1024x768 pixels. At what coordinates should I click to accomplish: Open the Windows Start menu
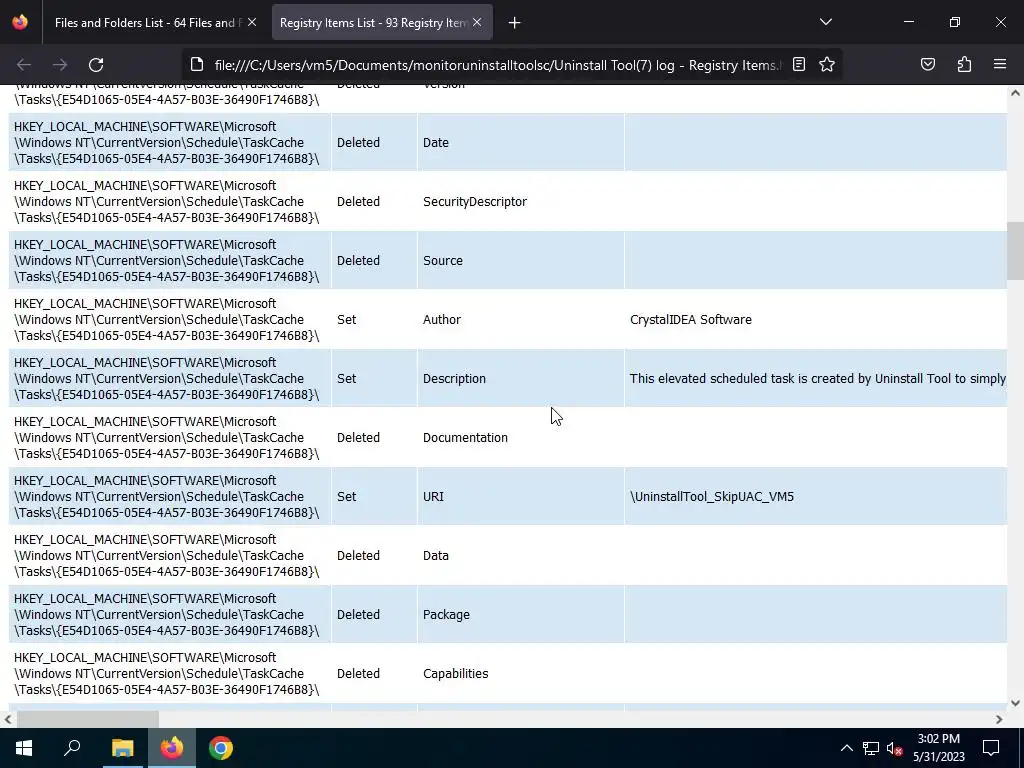(24, 748)
